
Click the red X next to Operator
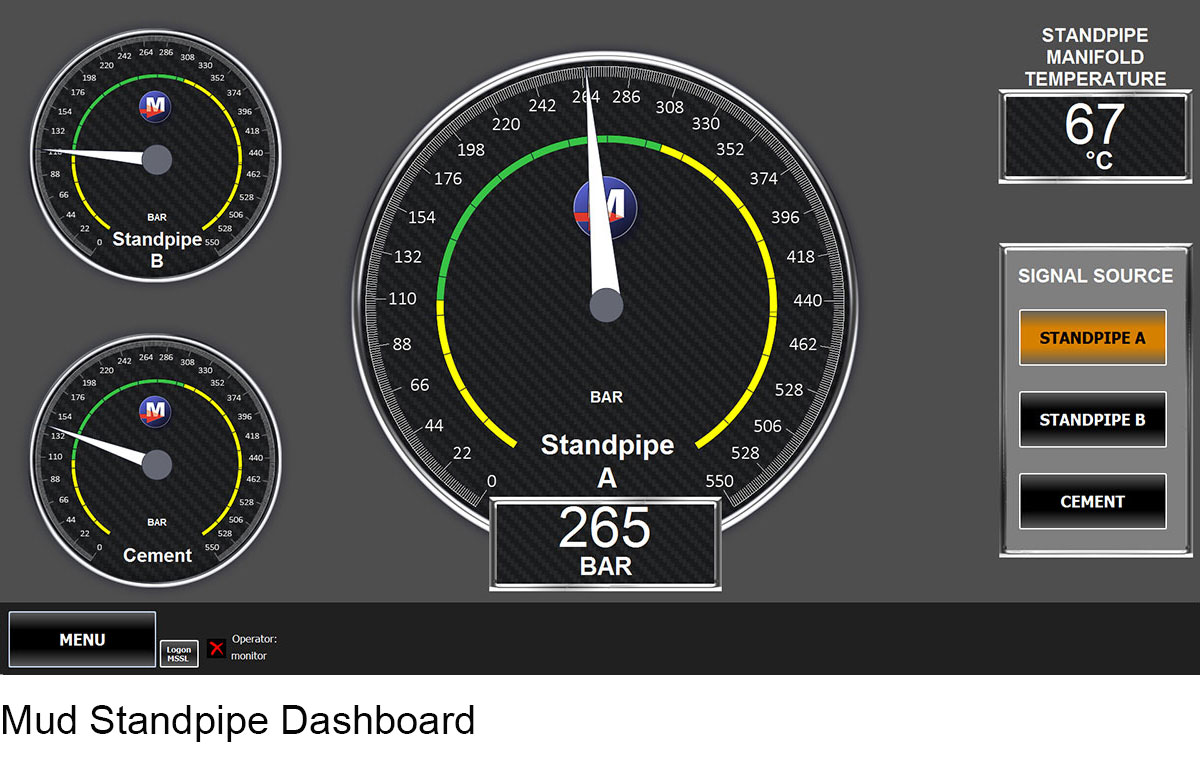218,650
